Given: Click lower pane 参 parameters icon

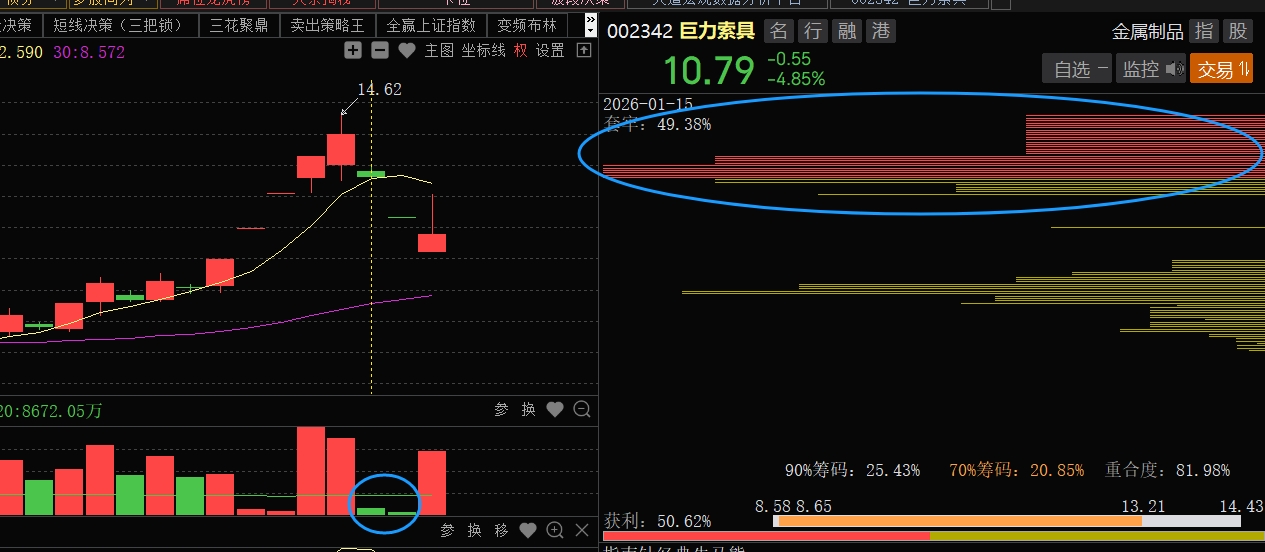Looking at the screenshot, I should 448,530.
